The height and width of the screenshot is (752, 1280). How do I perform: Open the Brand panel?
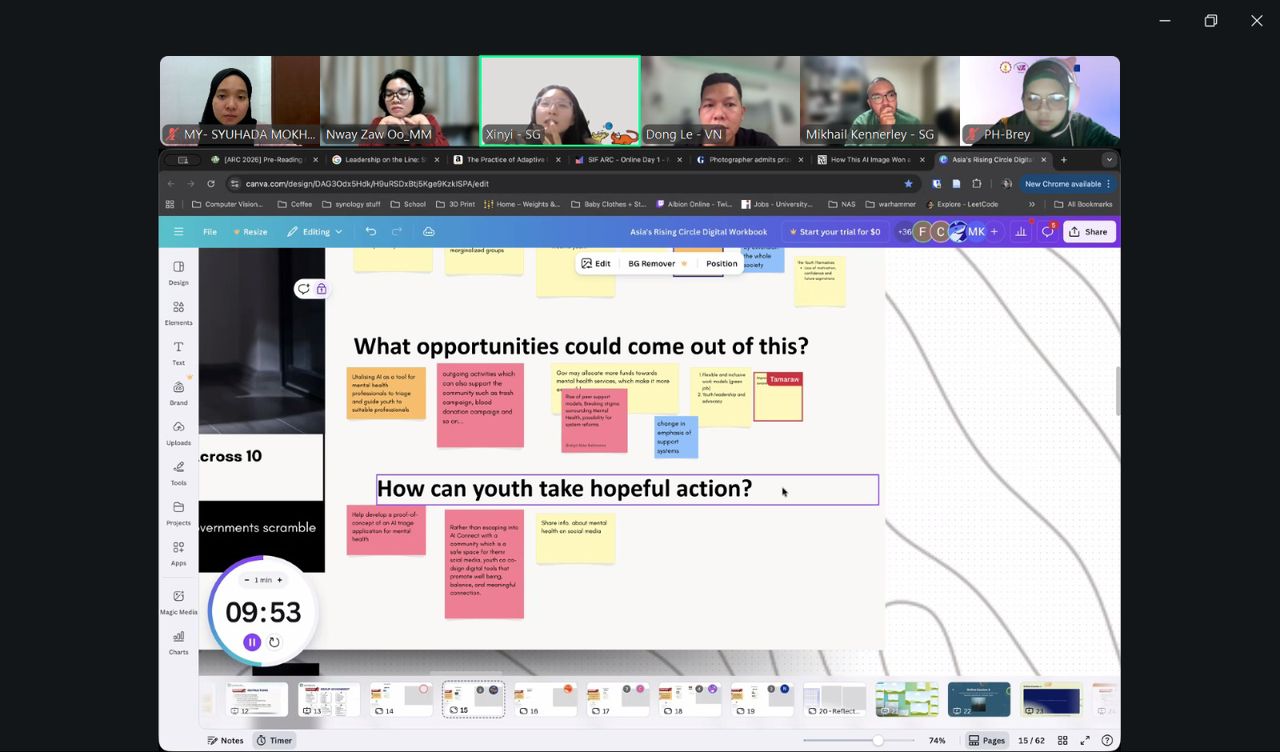pos(178,392)
